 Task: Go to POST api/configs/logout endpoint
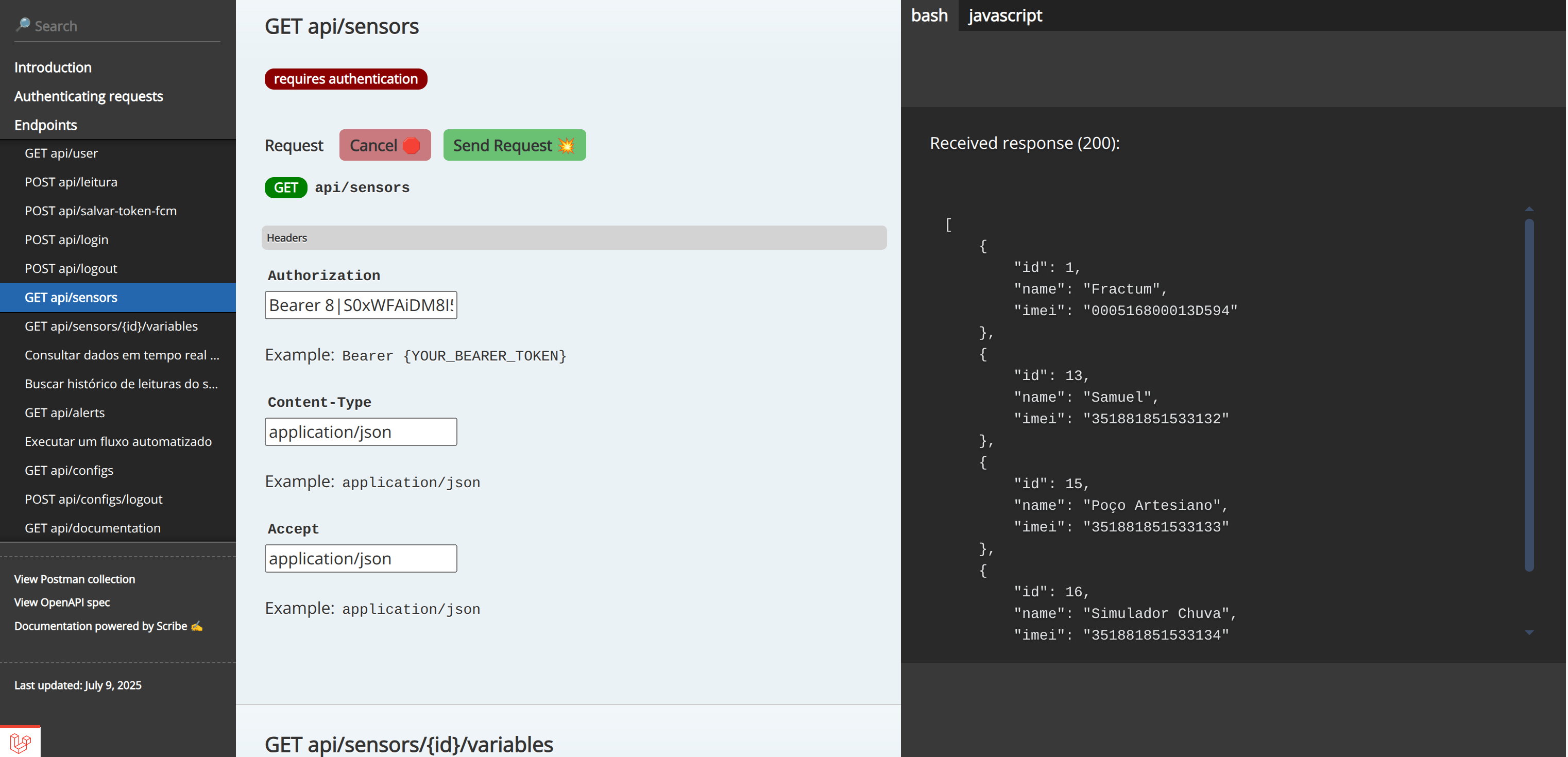pos(117,499)
